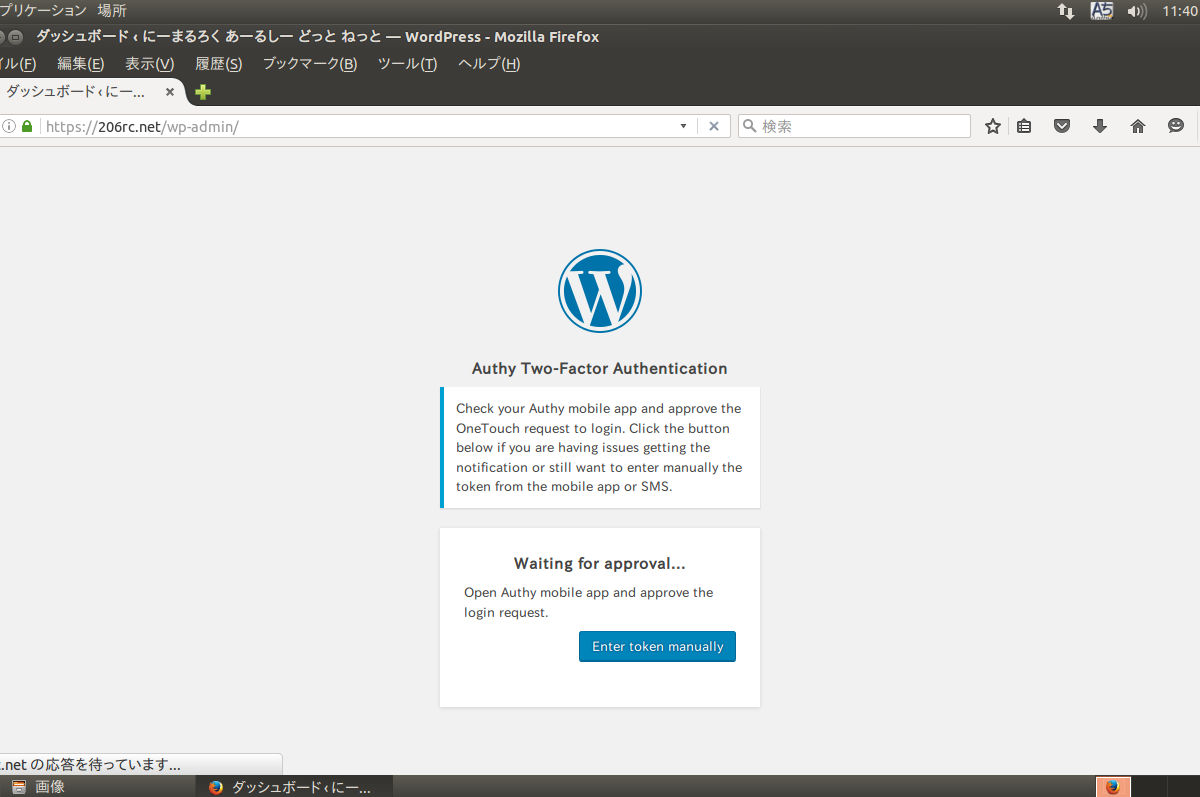Open the 編集(E) menu
Image resolution: width=1200 pixels, height=797 pixels.
pos(80,64)
